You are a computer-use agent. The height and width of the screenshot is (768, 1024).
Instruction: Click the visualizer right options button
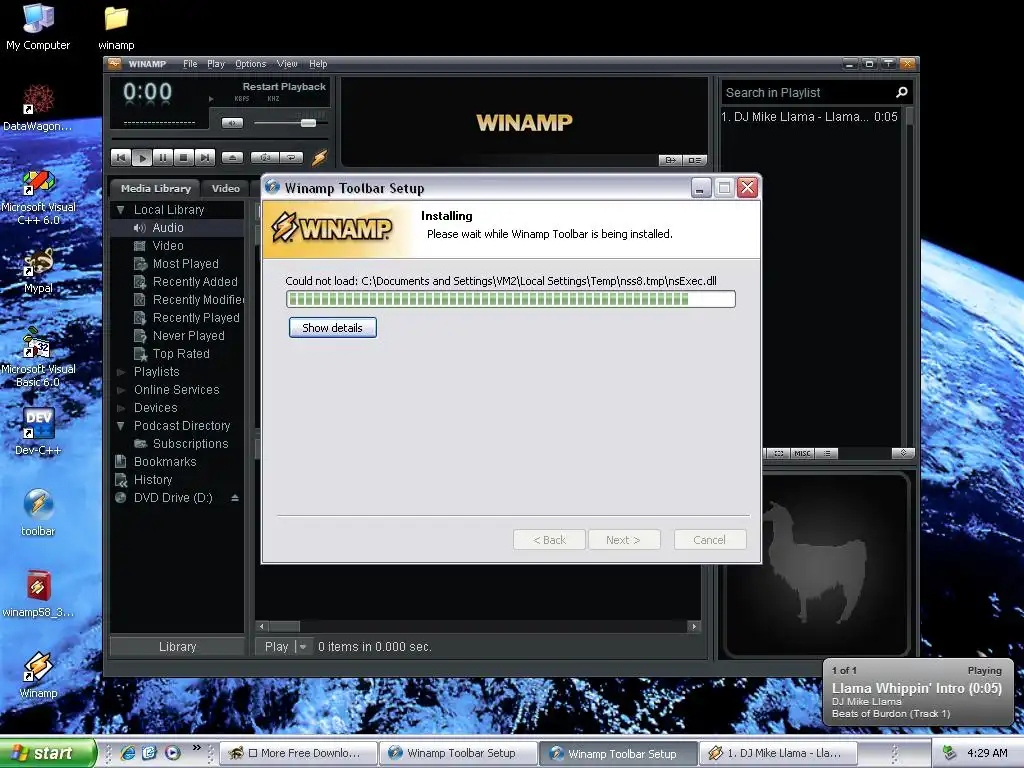click(x=694, y=160)
